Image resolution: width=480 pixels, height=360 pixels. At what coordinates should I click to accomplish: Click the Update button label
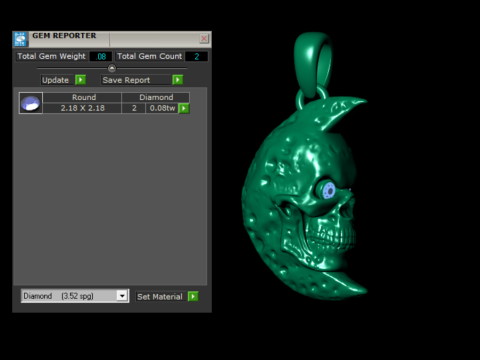click(x=56, y=80)
